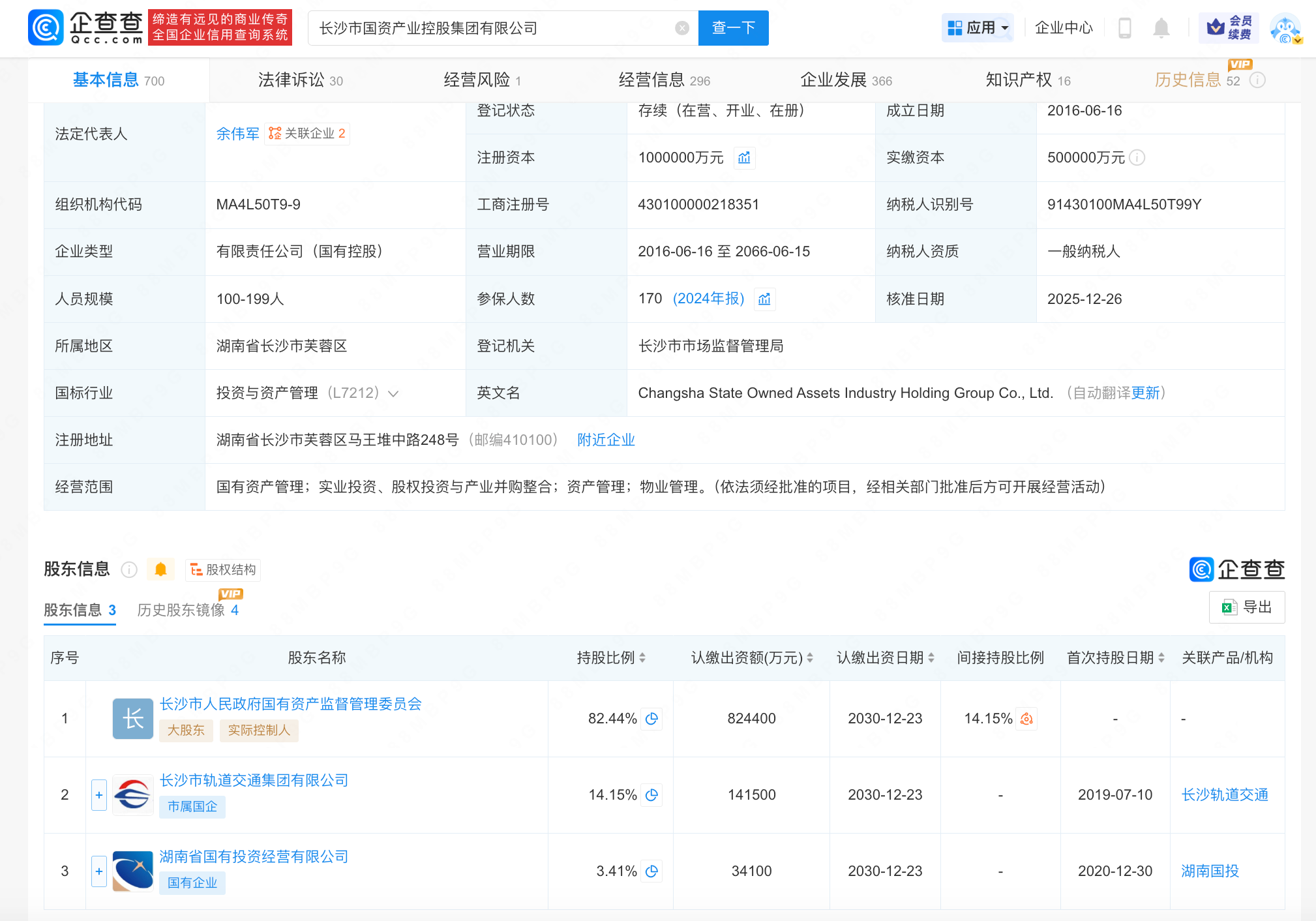Click insured headcount trend chart icon
1316x921 pixels.
point(764,299)
